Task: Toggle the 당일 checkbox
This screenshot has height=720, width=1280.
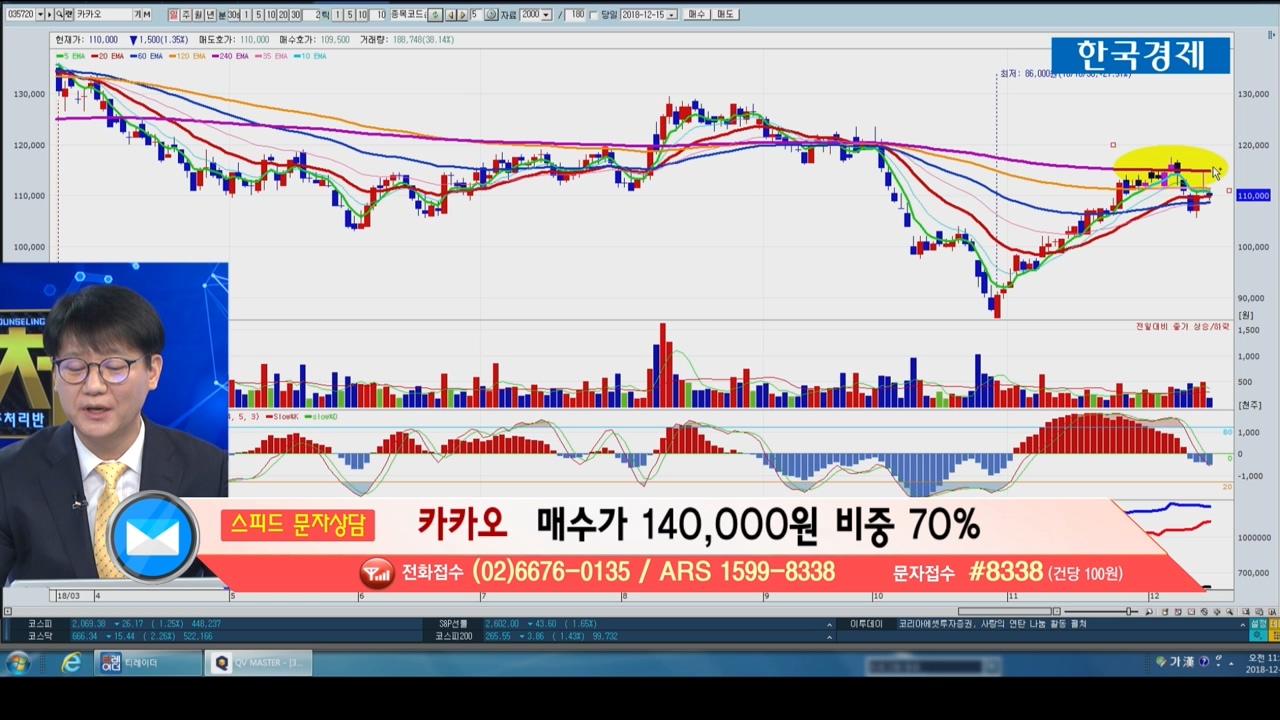Action: pyautogui.click(x=594, y=15)
